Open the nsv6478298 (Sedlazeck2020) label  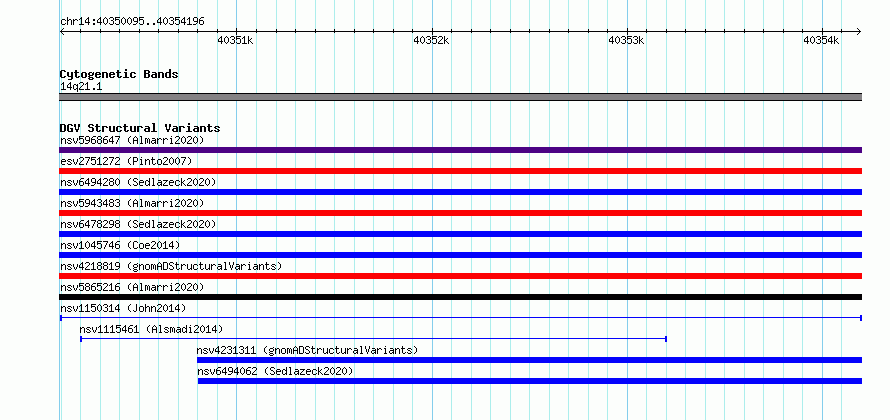138,224
